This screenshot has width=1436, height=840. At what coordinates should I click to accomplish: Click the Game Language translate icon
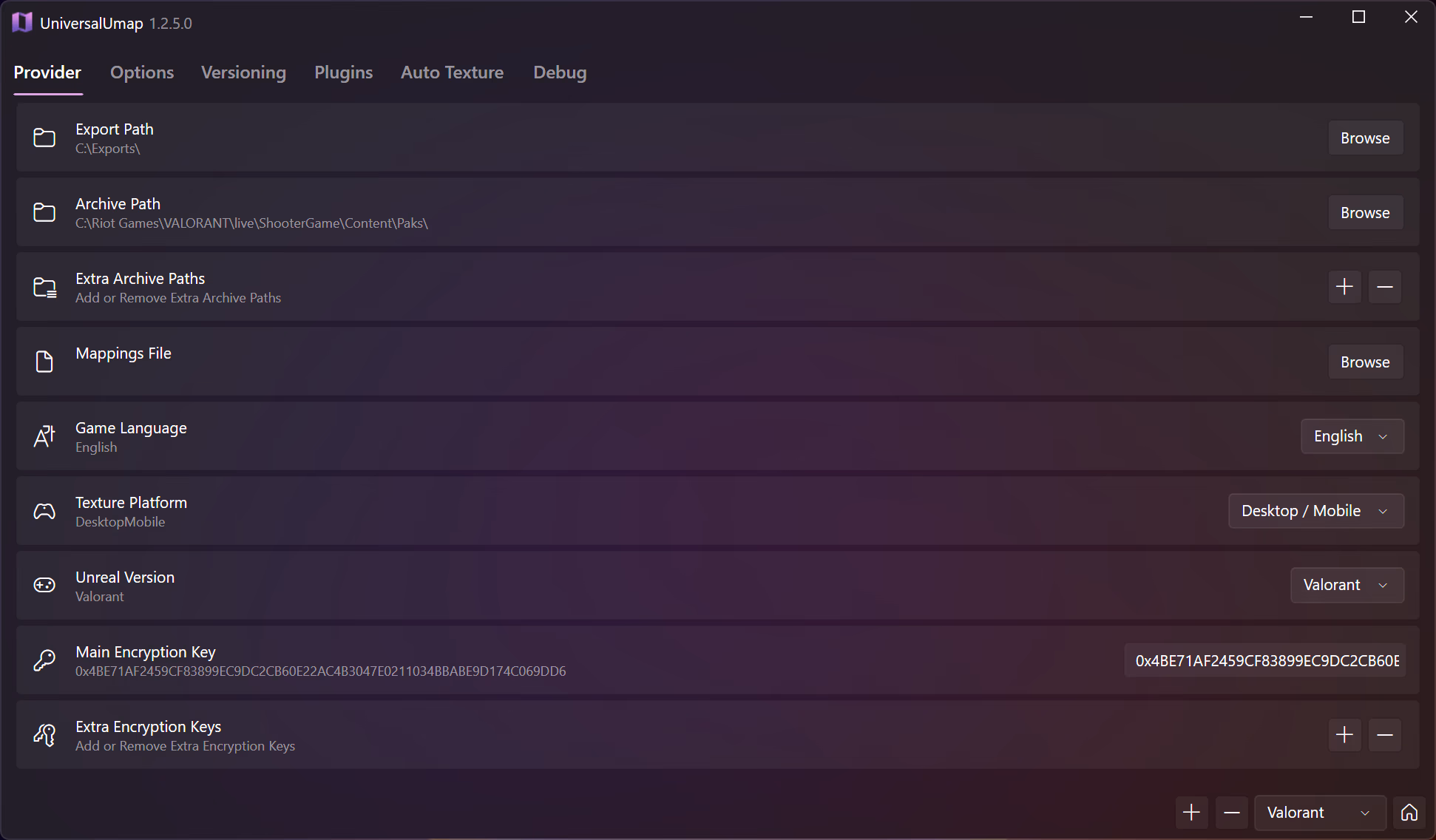click(x=44, y=436)
